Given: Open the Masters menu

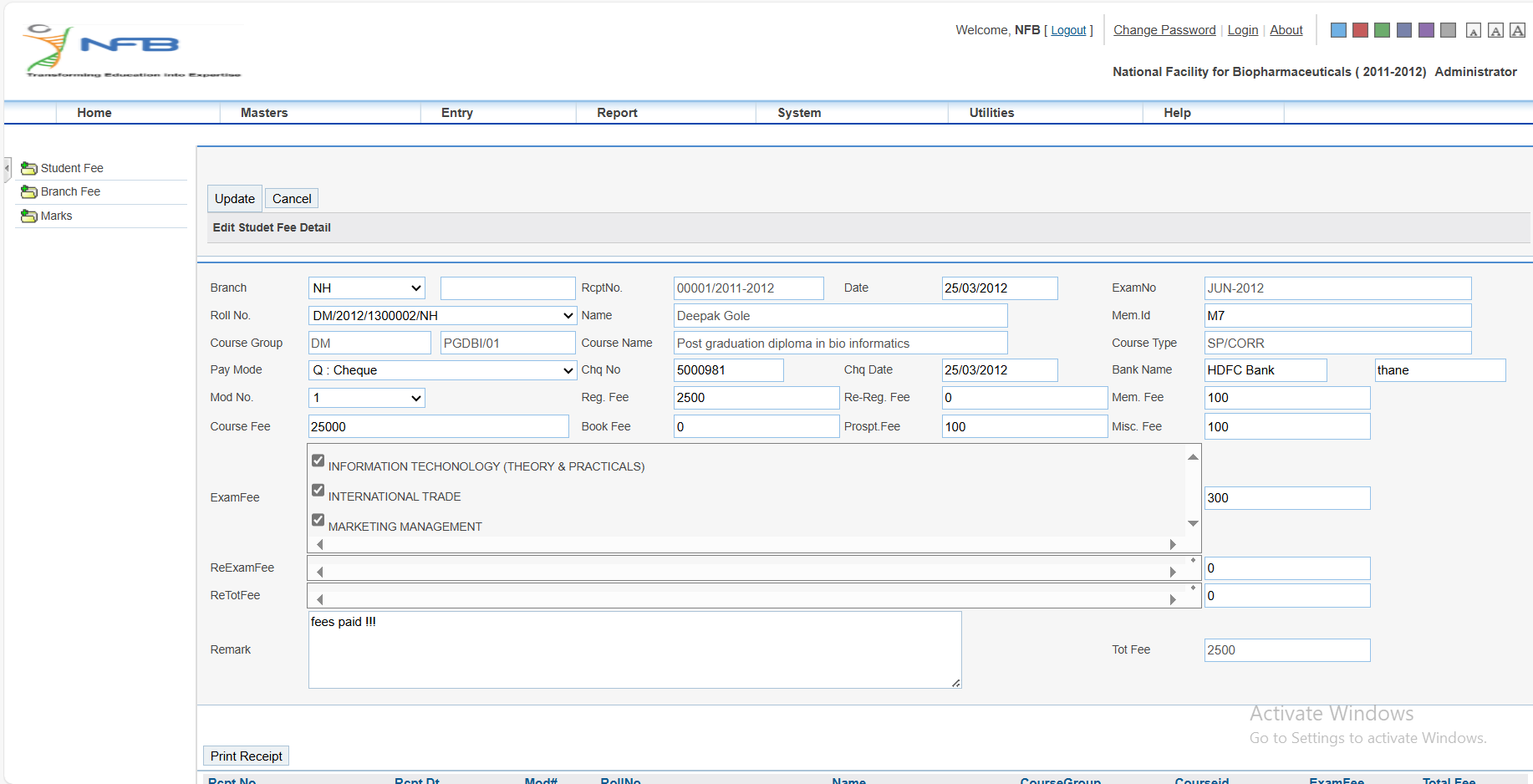Looking at the screenshot, I should tap(264, 113).
